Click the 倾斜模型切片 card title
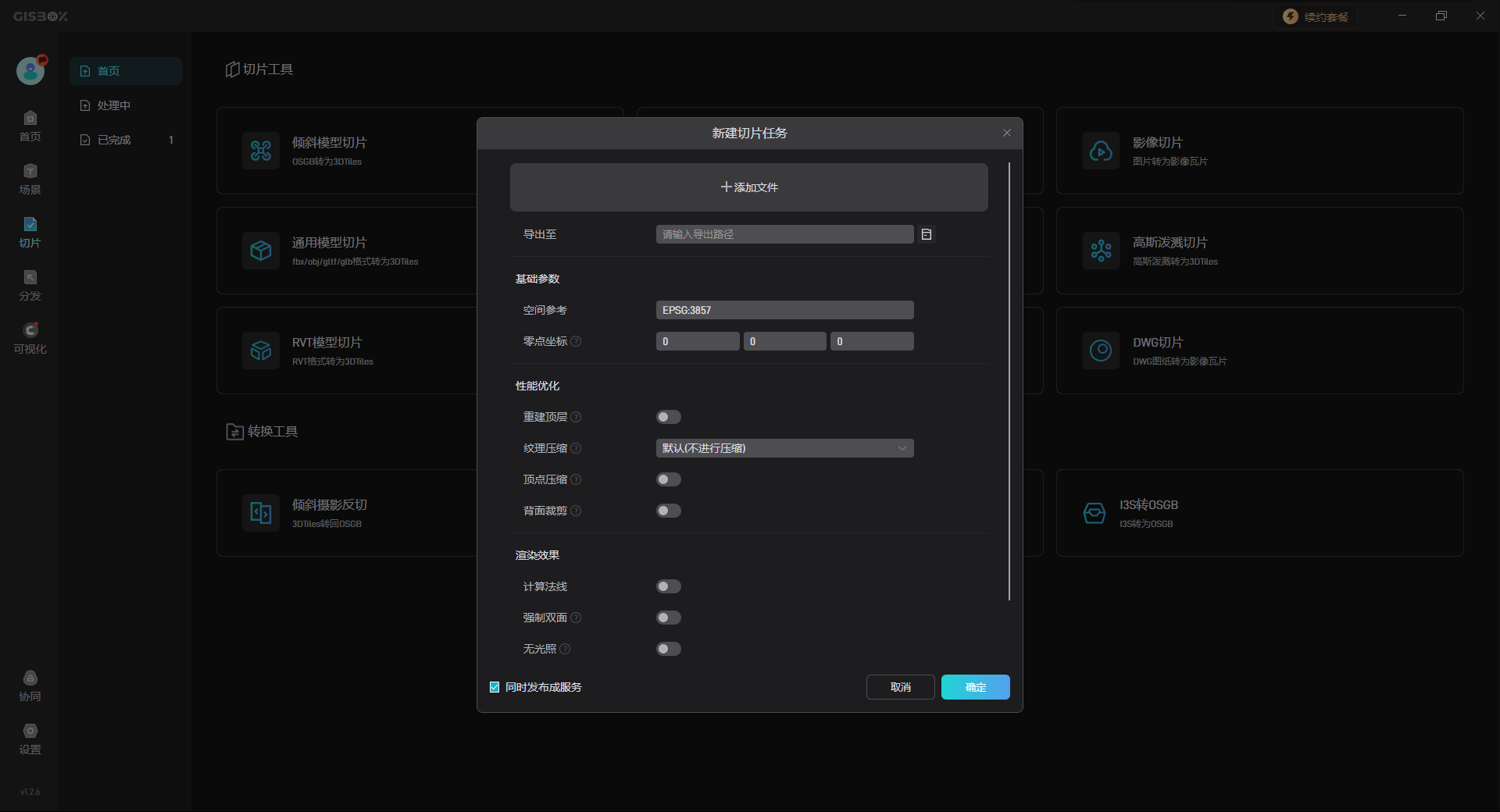 click(329, 143)
